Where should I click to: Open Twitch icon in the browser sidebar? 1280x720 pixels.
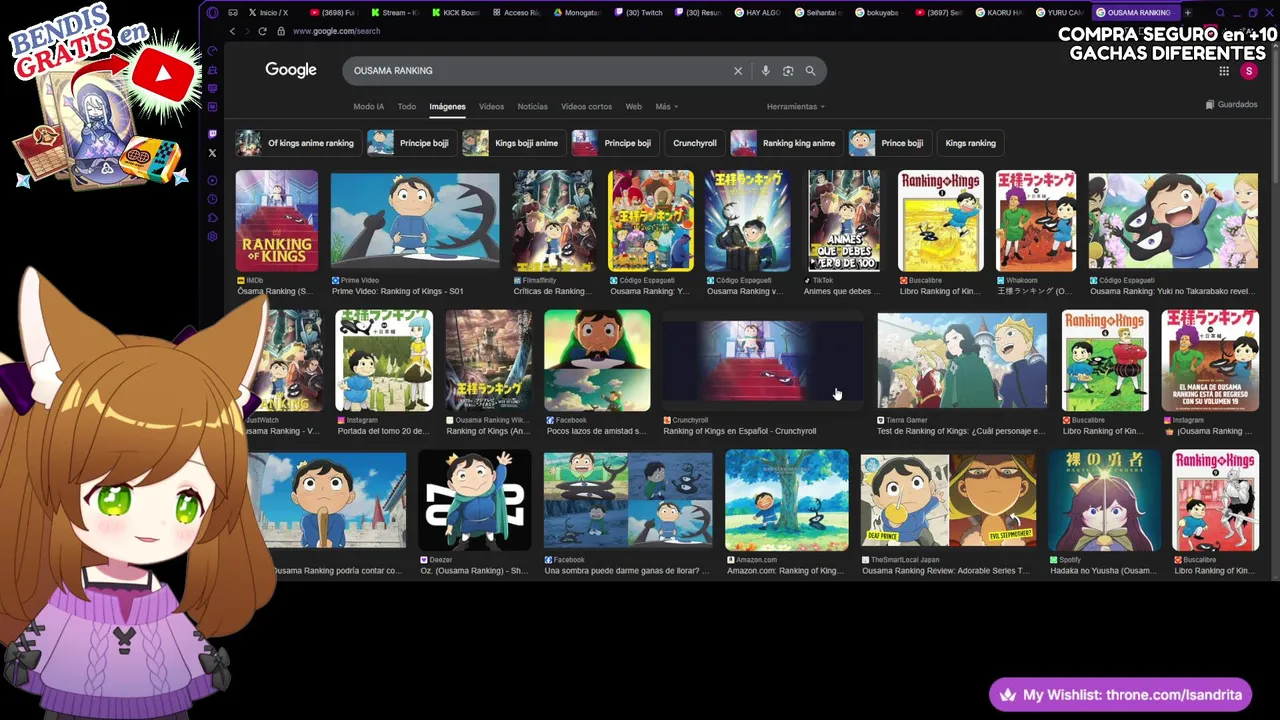click(212, 134)
